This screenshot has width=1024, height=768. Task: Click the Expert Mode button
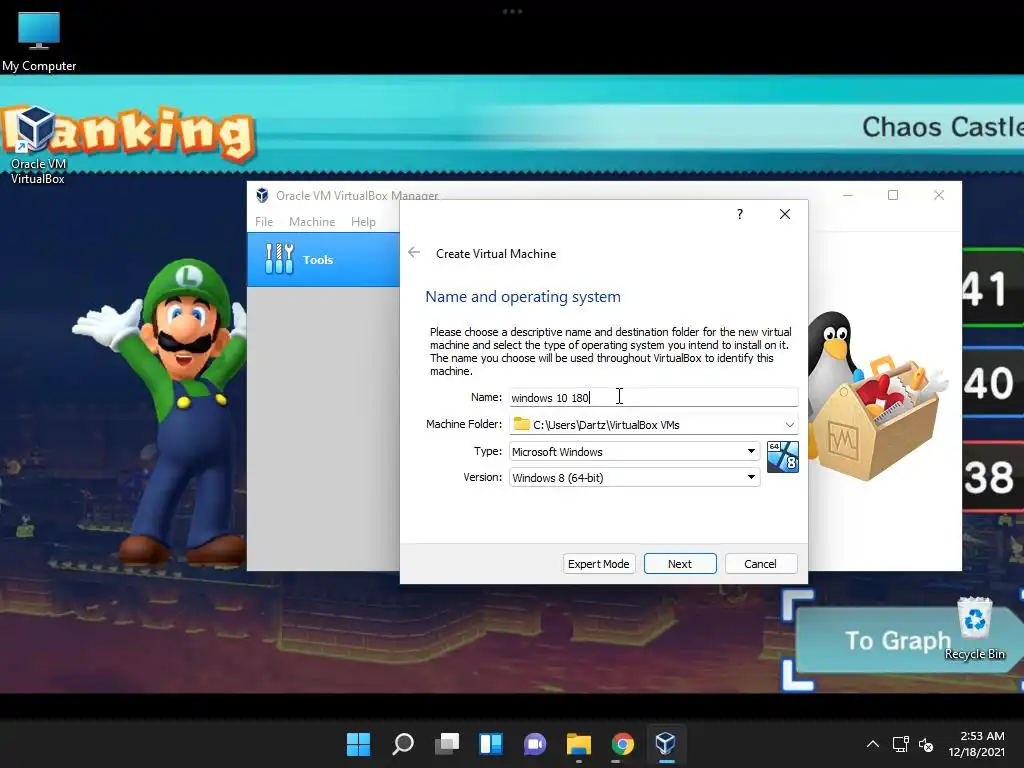[x=599, y=564]
